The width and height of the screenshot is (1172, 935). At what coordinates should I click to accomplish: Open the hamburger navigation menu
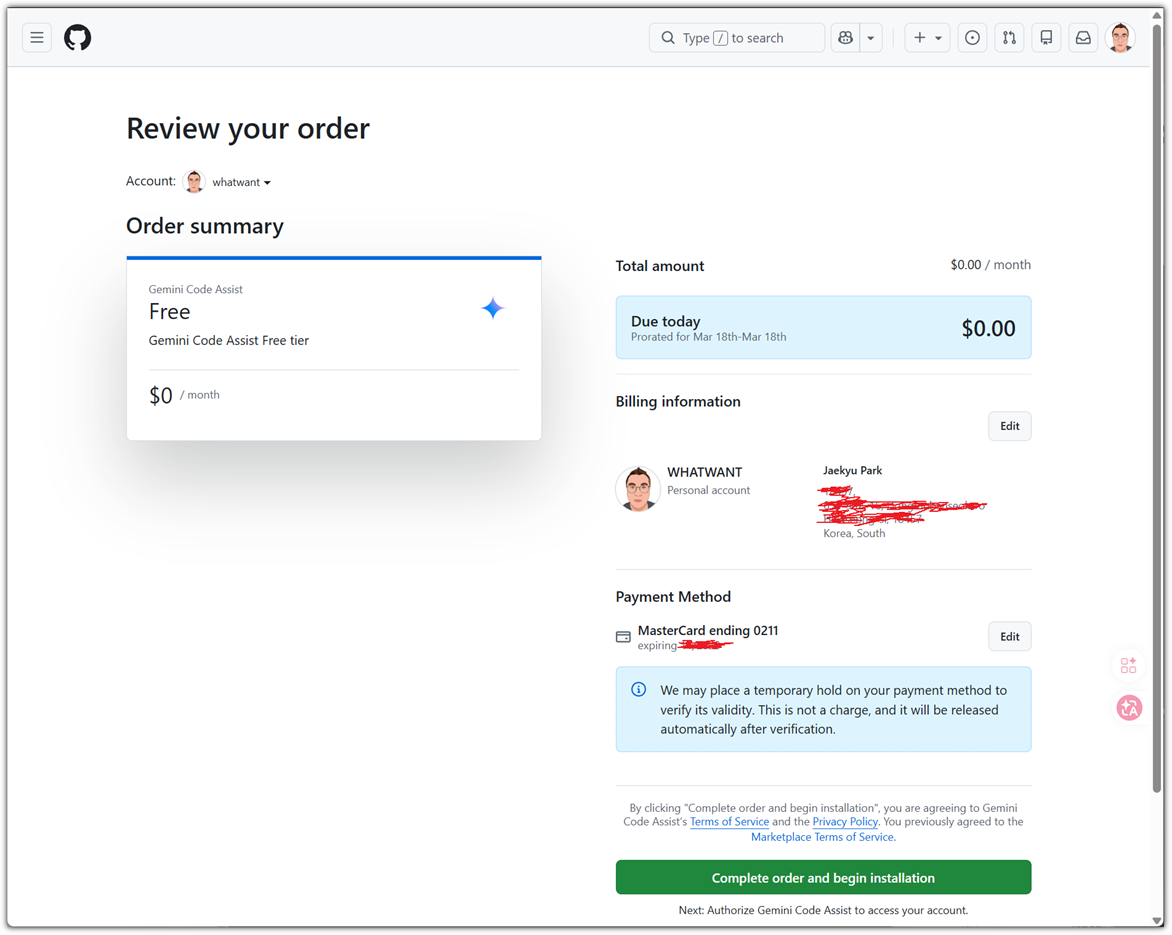(37, 37)
